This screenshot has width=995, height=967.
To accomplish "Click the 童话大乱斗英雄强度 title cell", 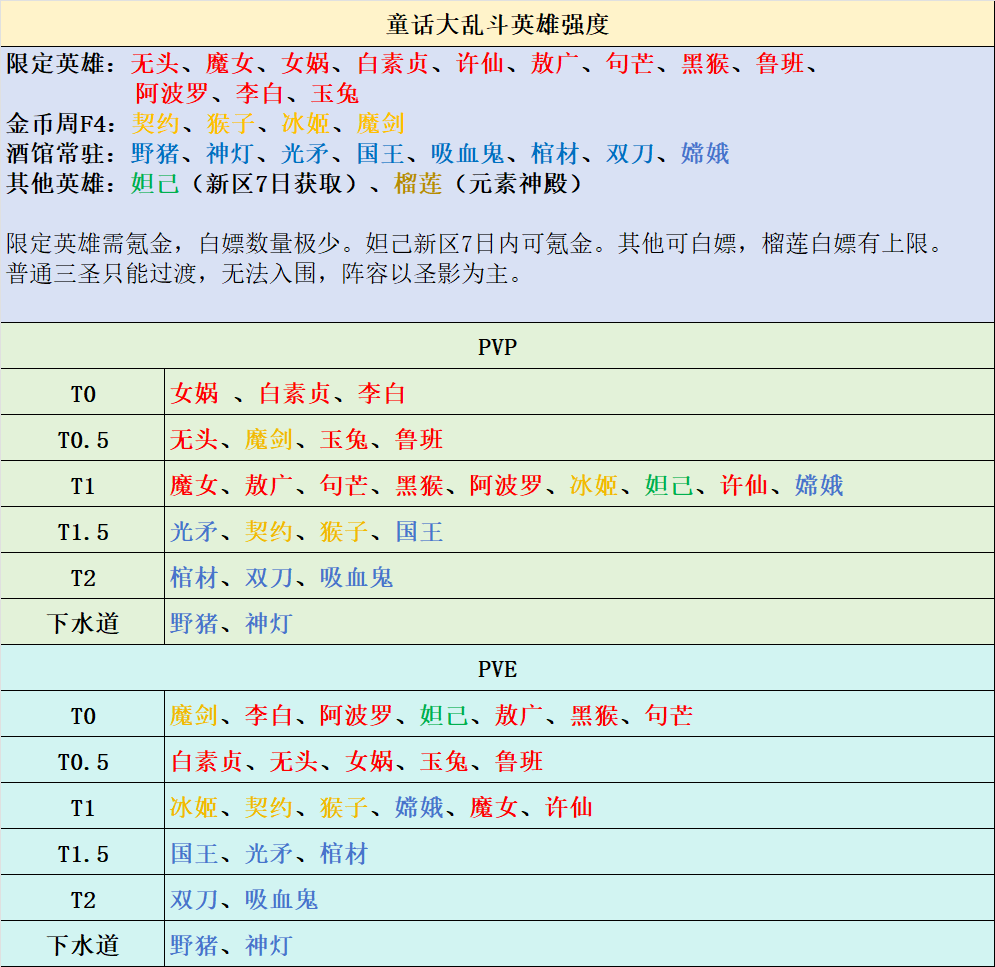I will click(497, 23).
